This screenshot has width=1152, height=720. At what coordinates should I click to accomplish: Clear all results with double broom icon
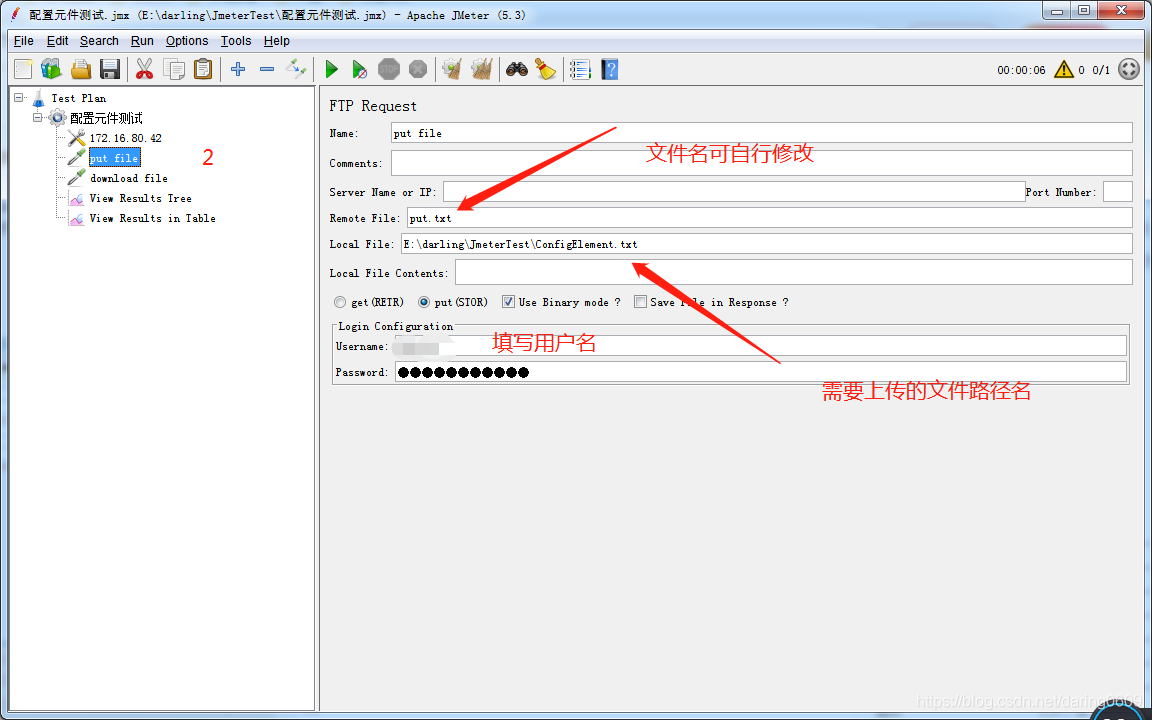coord(481,69)
